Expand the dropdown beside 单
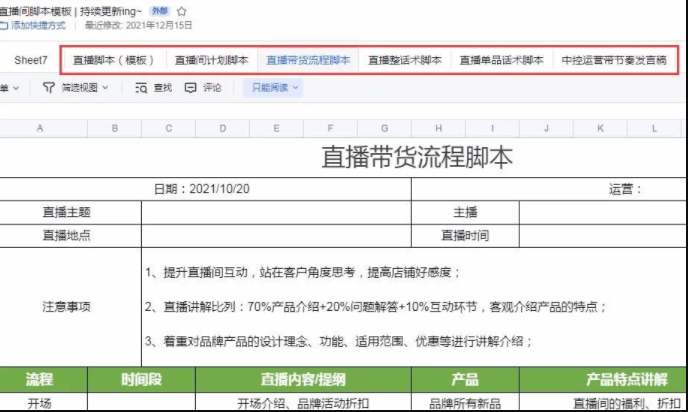The height and width of the screenshot is (412, 688). pos(16,88)
